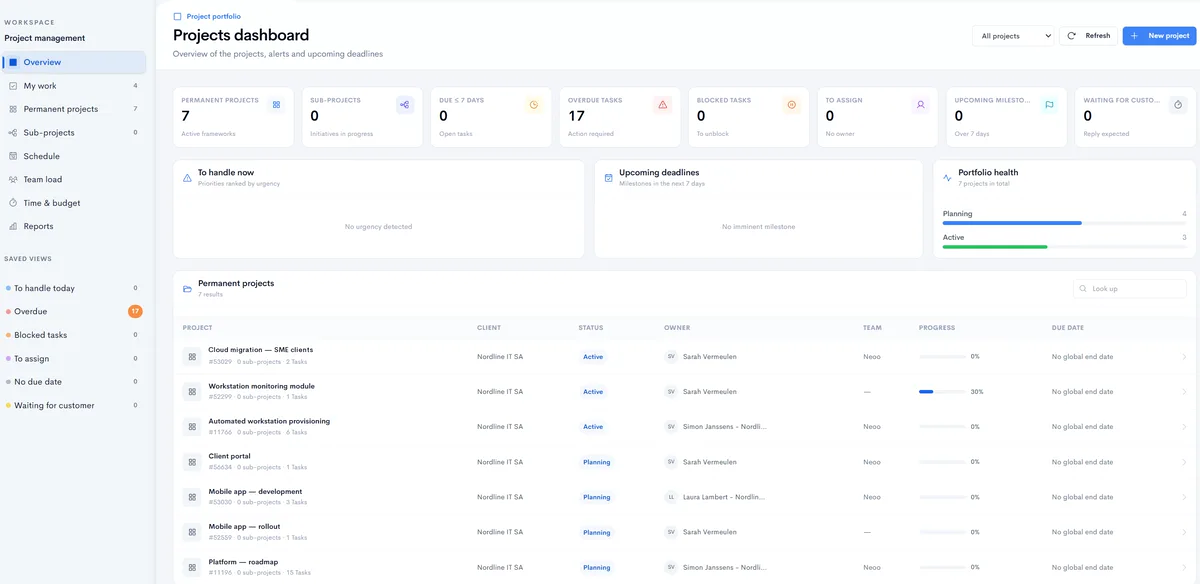Create a New project
1200x584 pixels.
(1159, 36)
